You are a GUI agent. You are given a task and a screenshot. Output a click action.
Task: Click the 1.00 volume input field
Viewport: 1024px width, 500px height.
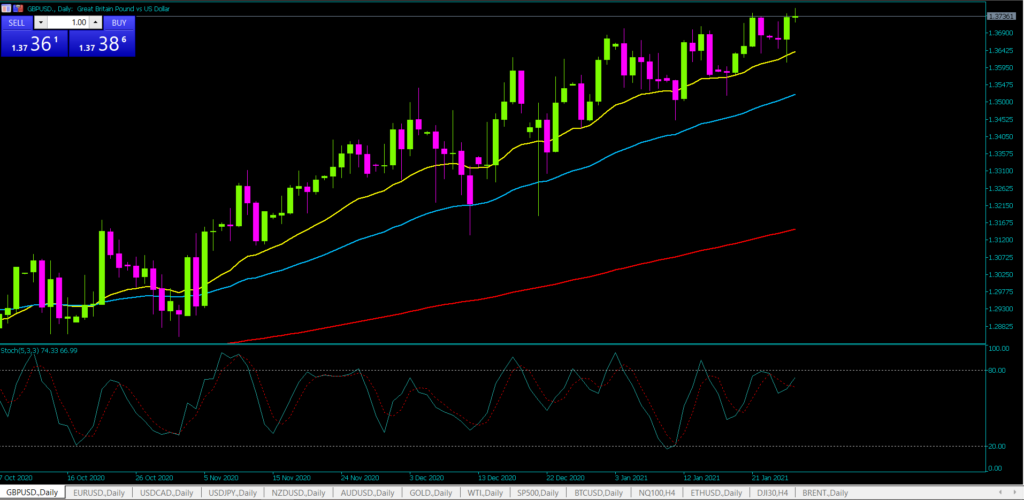click(x=68, y=22)
